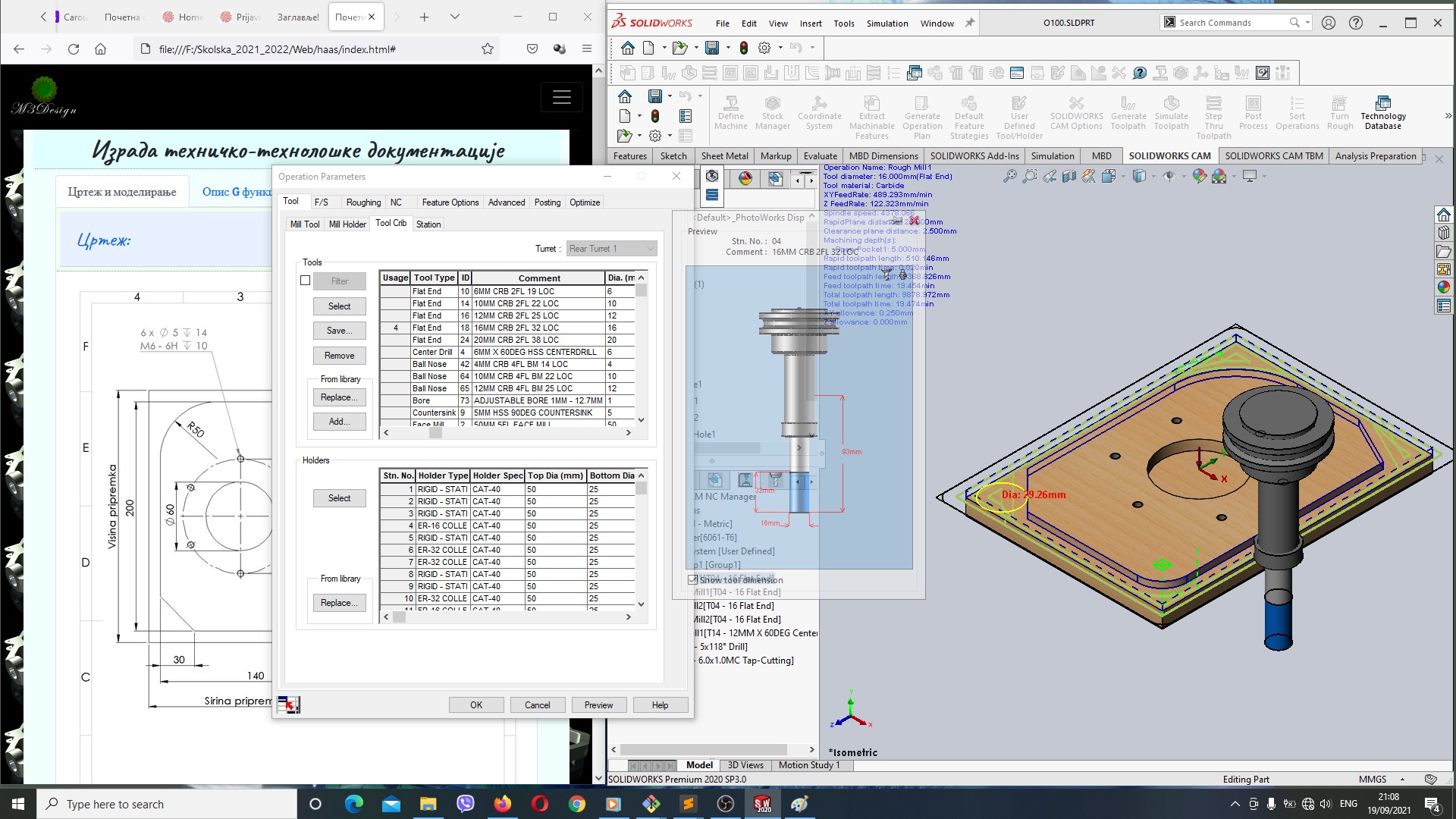
Task: Open SolidWorks Help icon in title bar
Action: (1356, 23)
